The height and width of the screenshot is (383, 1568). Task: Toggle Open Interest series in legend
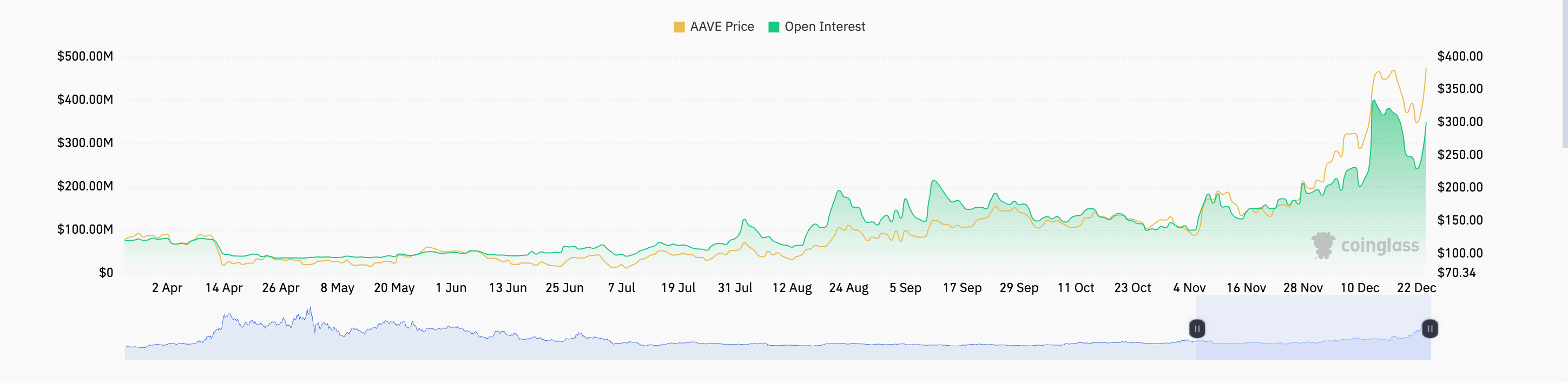click(x=817, y=27)
